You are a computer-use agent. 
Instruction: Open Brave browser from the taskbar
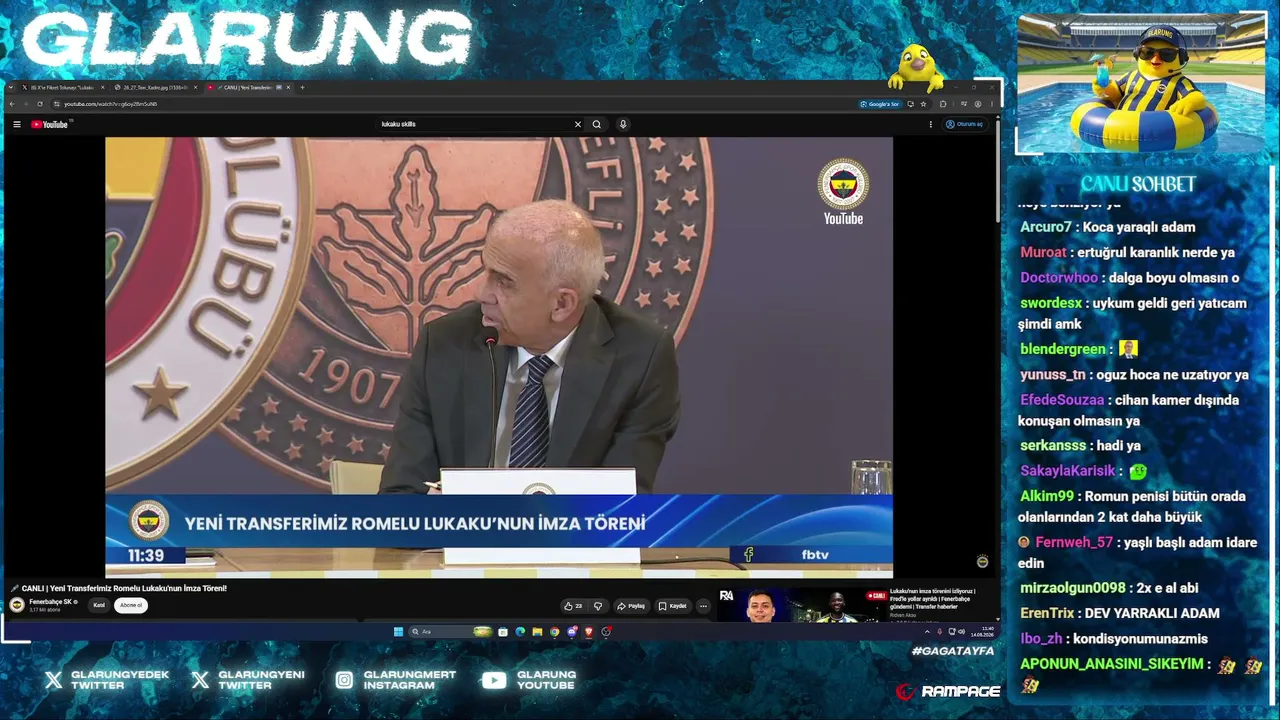pos(589,632)
